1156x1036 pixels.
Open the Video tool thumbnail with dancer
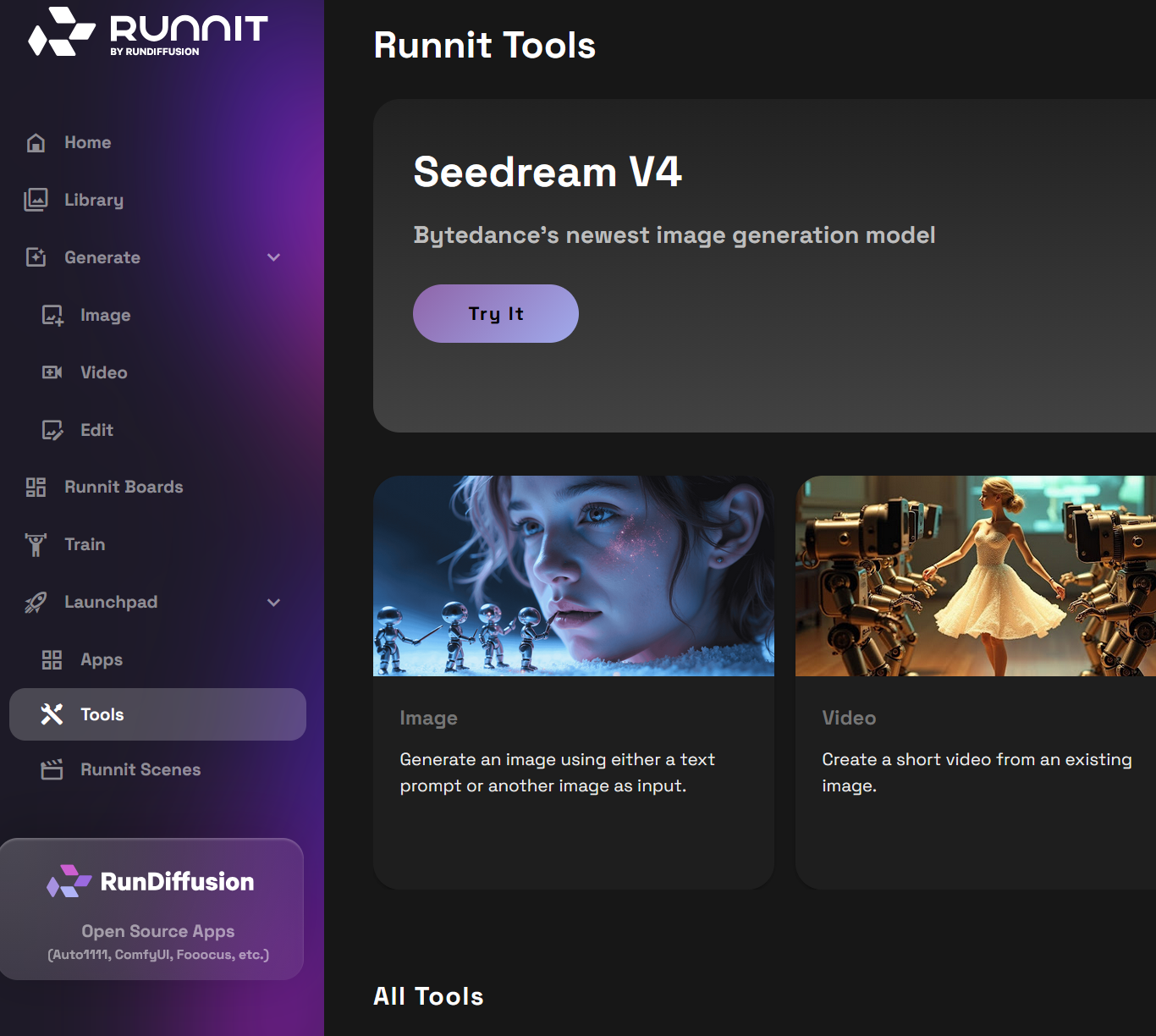coord(975,576)
